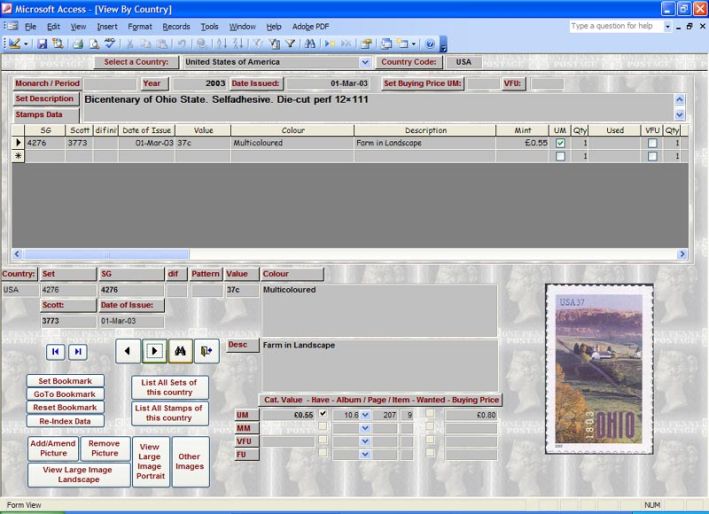
Task: Open the Records menu
Action: [176, 27]
